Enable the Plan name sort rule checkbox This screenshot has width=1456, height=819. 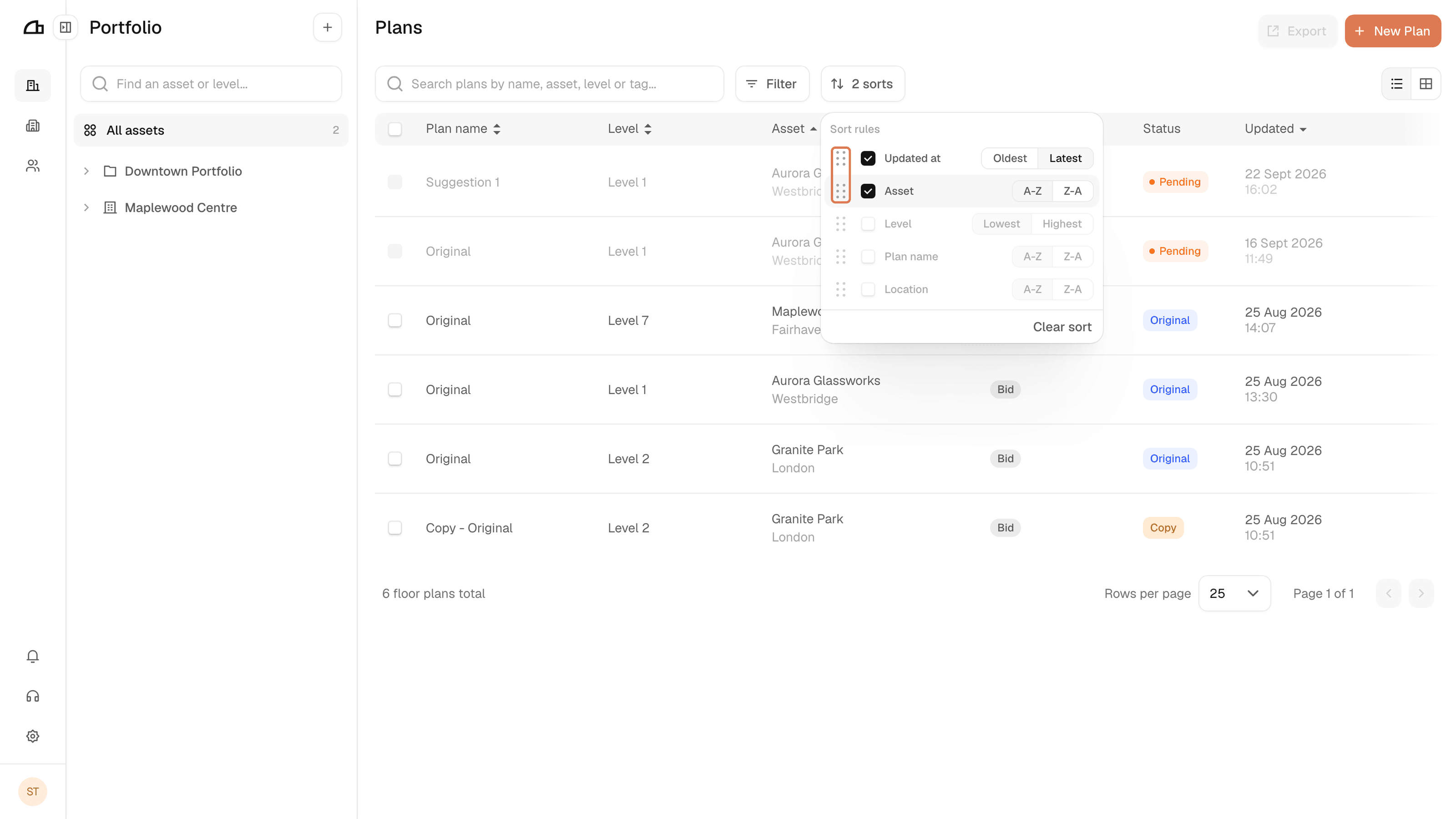(x=868, y=257)
